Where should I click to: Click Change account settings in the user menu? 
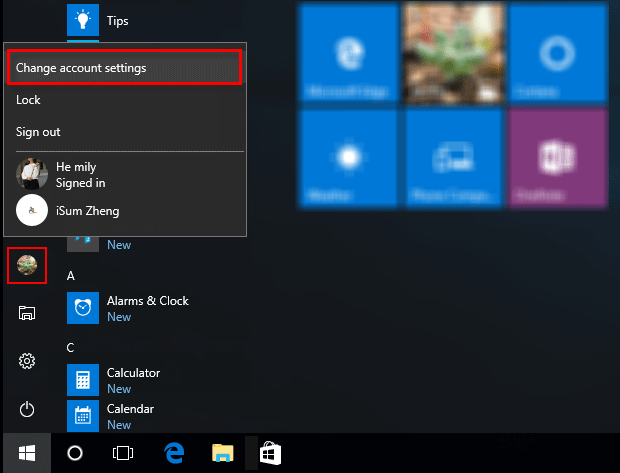[125, 68]
